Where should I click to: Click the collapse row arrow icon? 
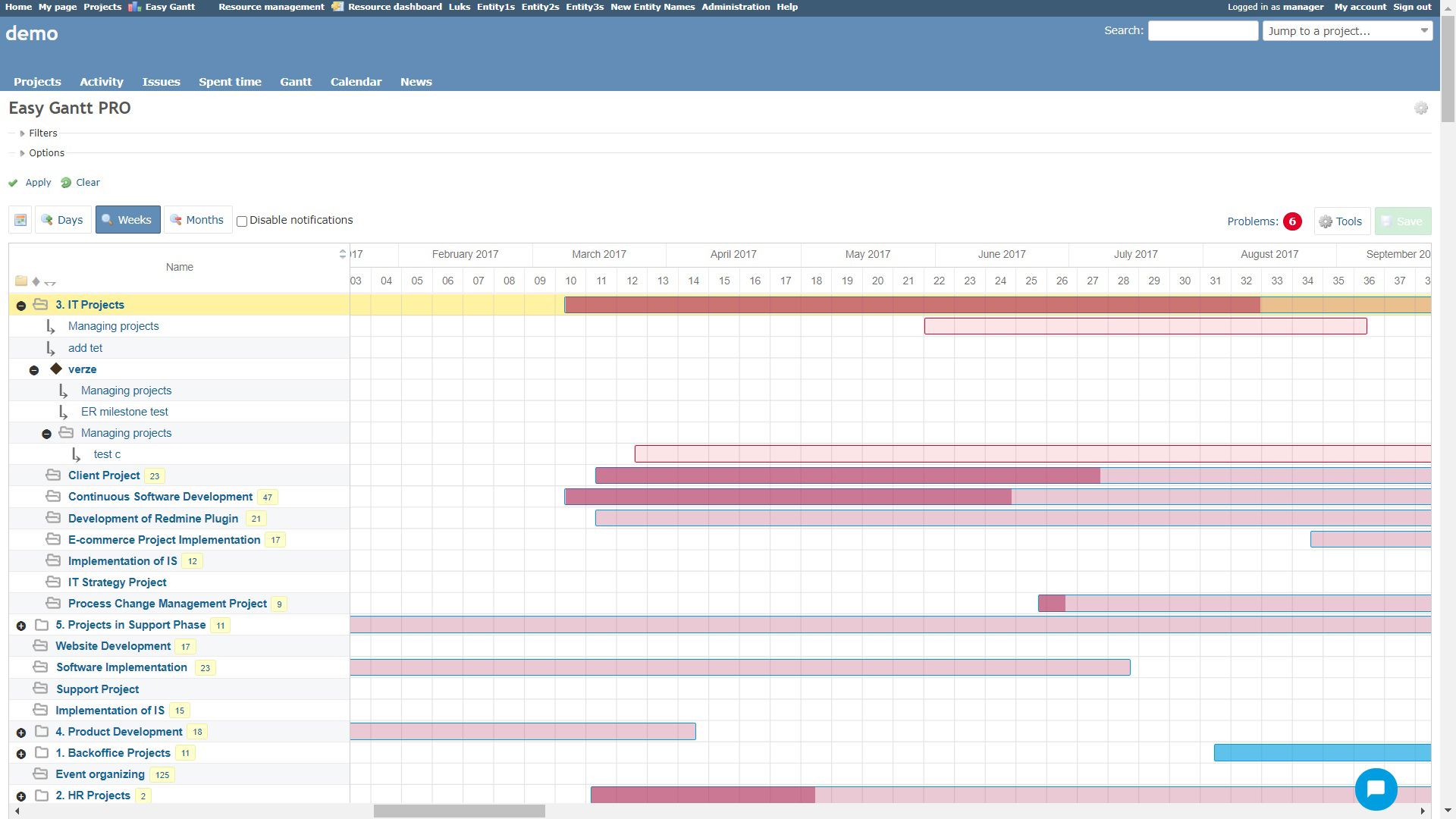(50, 282)
